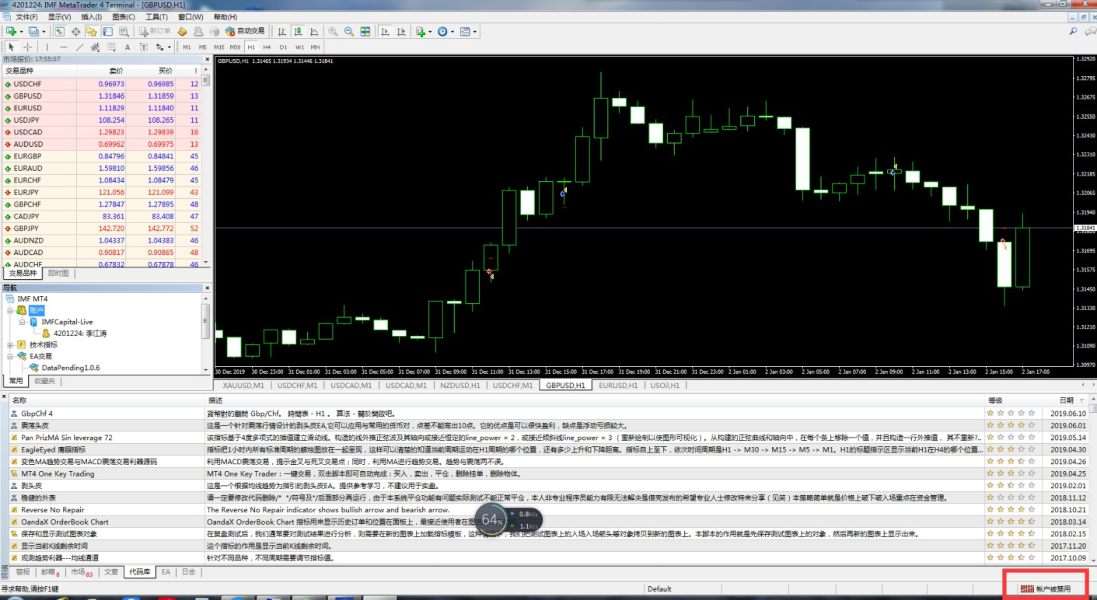Switch to 收藏夹 tab in Navigator
The height and width of the screenshot is (600, 1097).
coord(45,381)
